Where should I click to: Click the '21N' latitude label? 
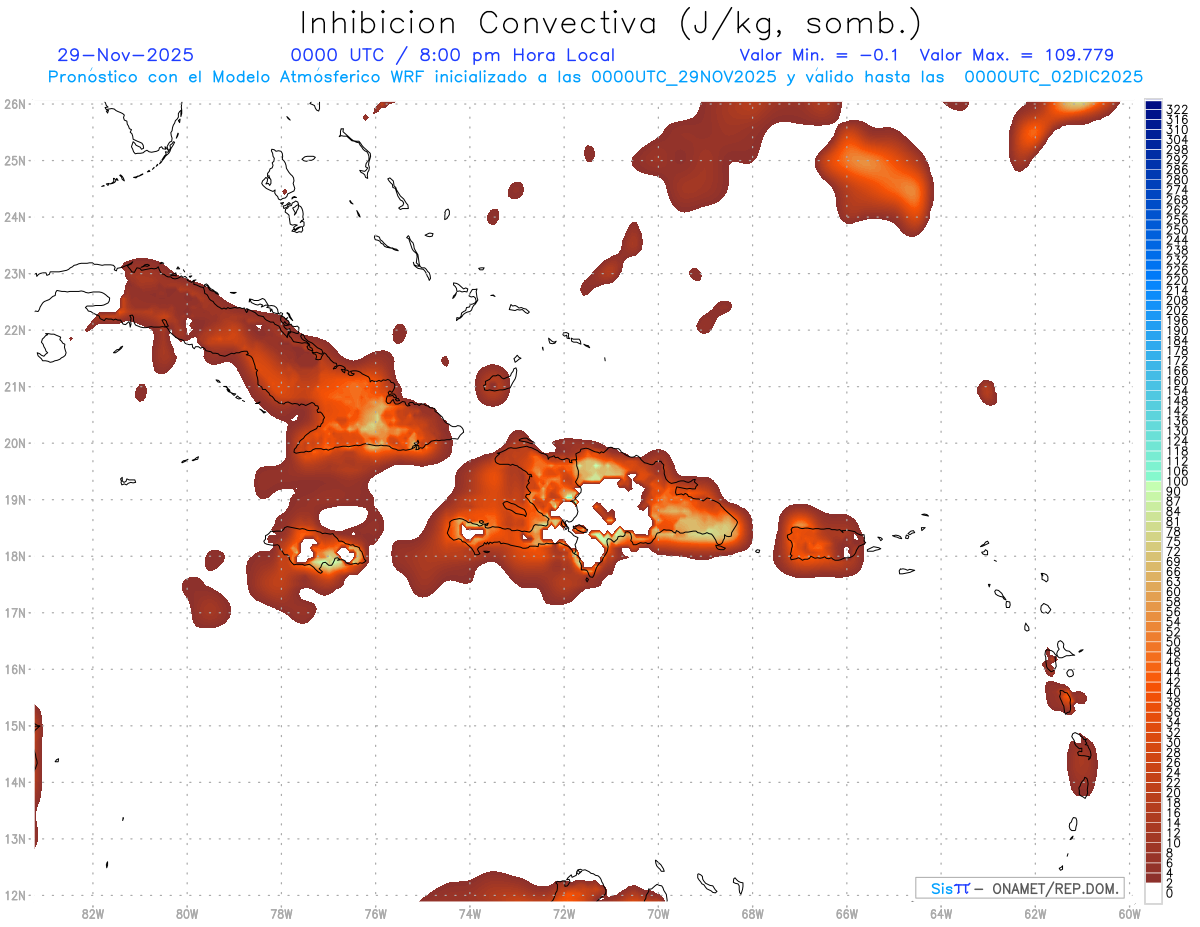click(x=15, y=386)
